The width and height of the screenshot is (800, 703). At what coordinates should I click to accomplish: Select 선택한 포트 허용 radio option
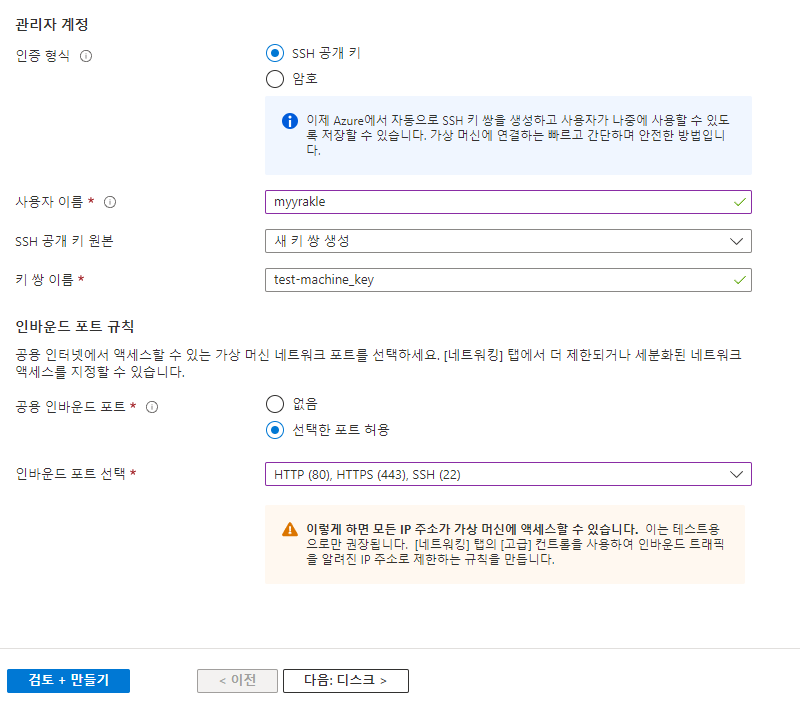(275, 430)
